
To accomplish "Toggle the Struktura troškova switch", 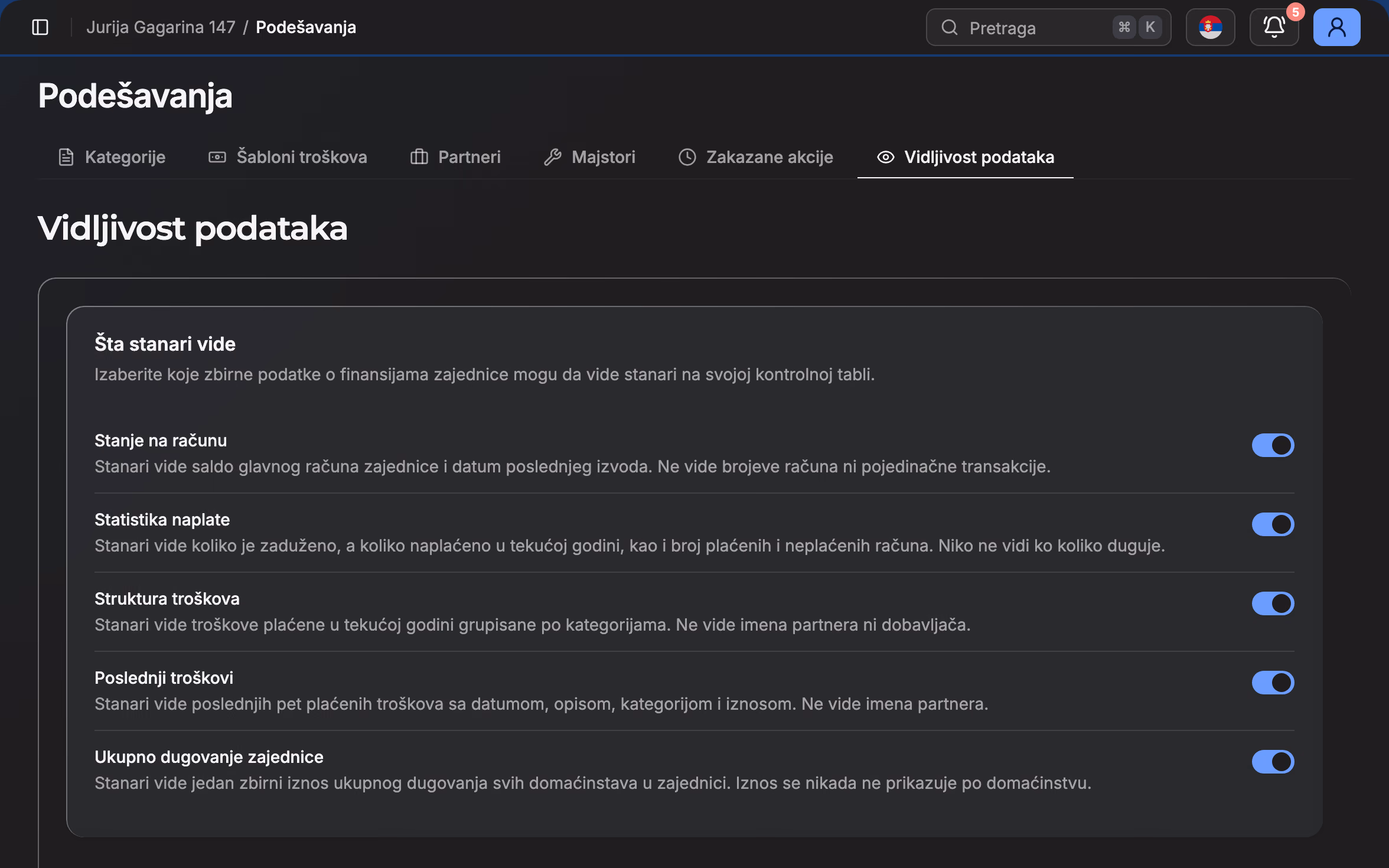I will 1273,603.
